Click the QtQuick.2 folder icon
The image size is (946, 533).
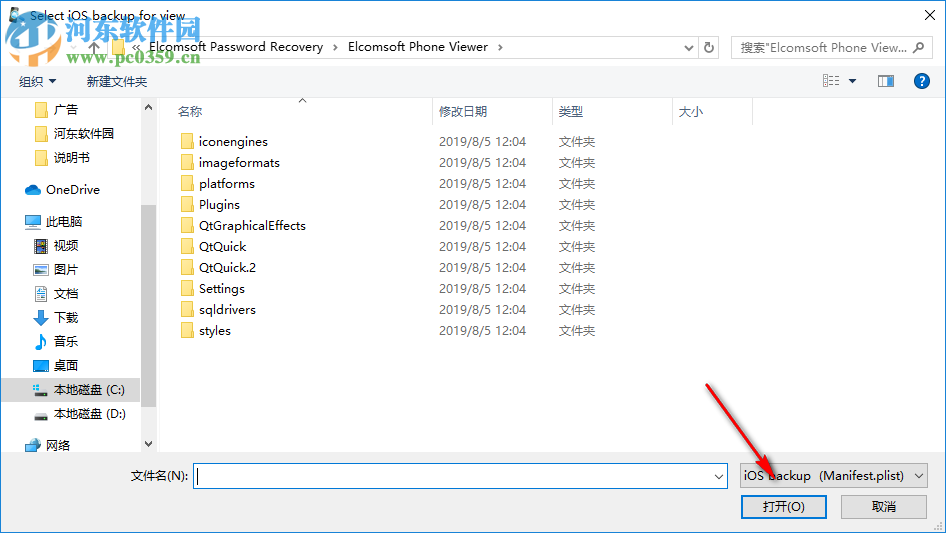187,267
